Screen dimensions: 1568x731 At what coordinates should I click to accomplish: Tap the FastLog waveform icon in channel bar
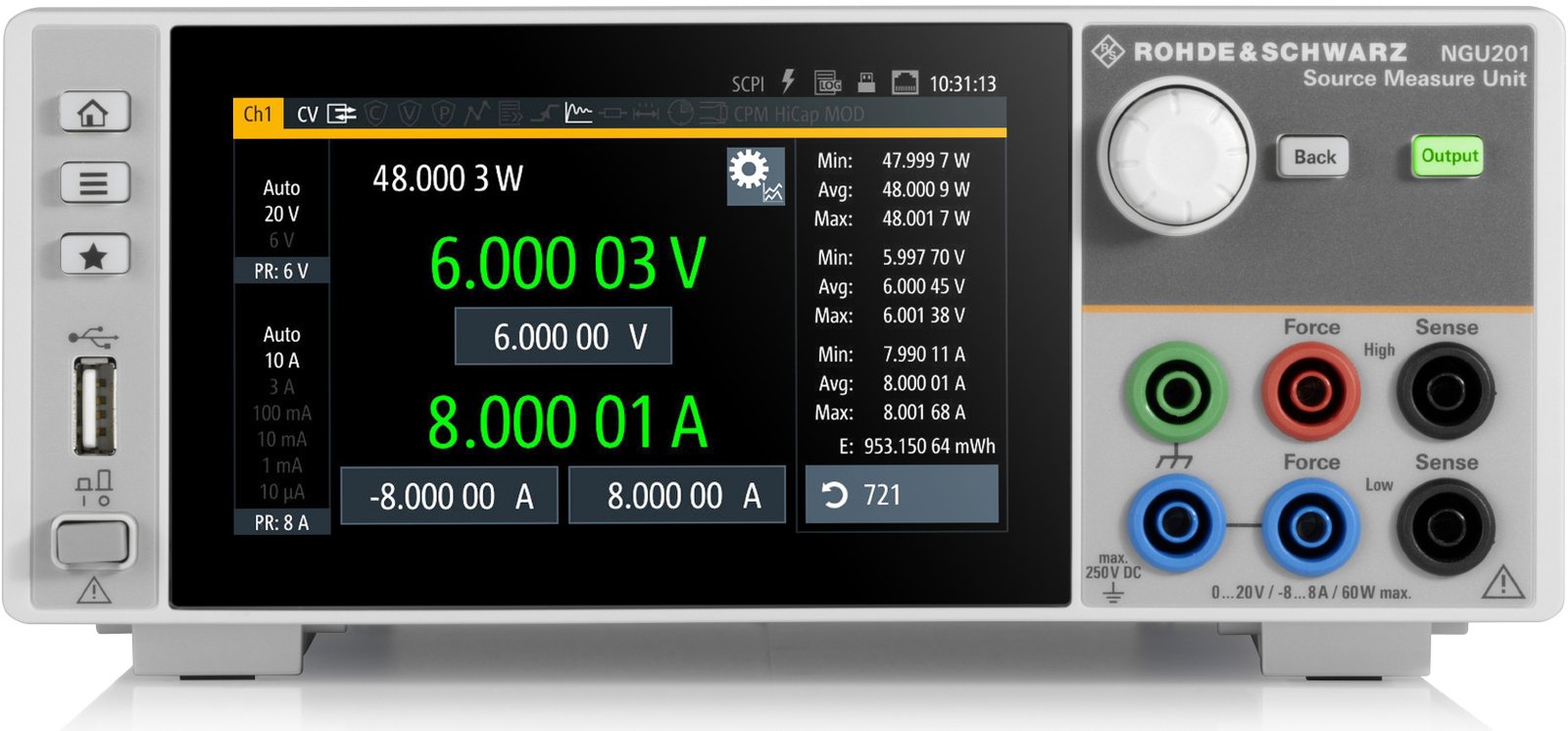578,114
